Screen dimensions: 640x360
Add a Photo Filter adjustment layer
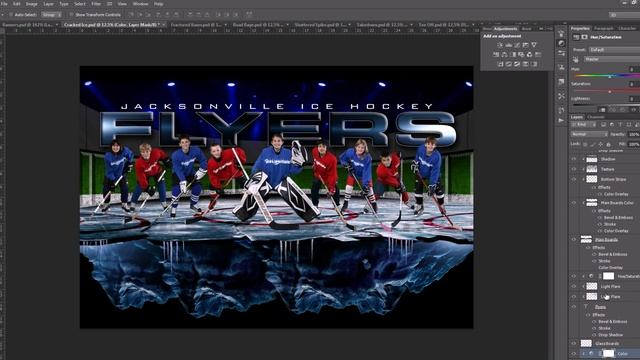pyautogui.click(x=521, y=55)
